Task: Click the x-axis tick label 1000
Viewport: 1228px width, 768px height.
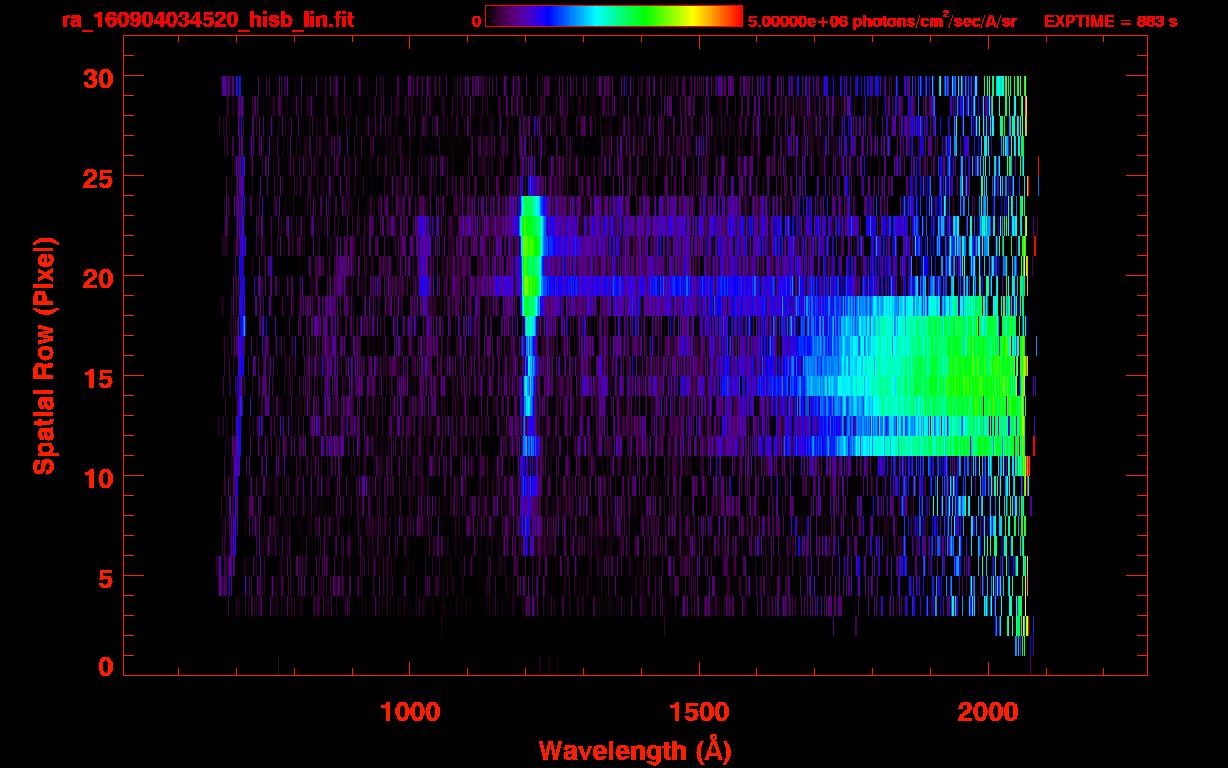Action: pyautogui.click(x=410, y=713)
